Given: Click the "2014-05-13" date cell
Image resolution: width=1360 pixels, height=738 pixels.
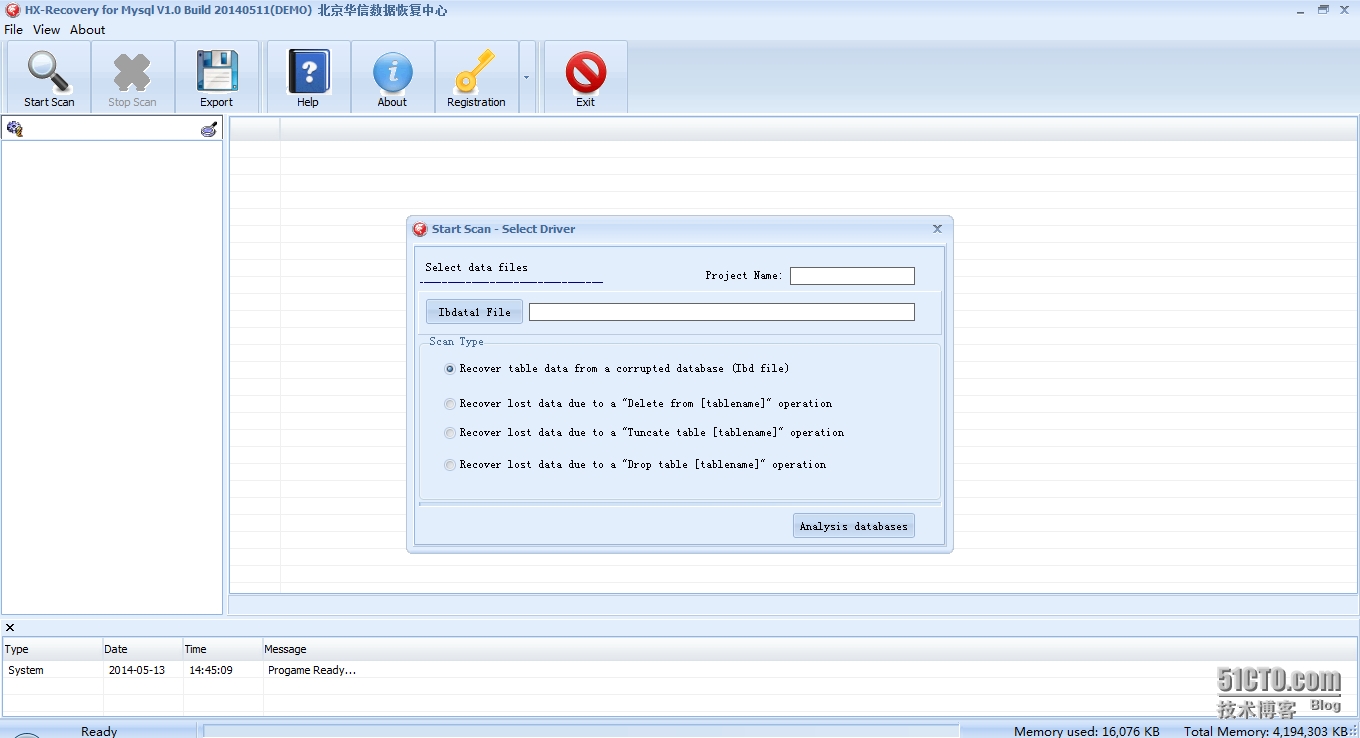Looking at the screenshot, I should coord(137,670).
